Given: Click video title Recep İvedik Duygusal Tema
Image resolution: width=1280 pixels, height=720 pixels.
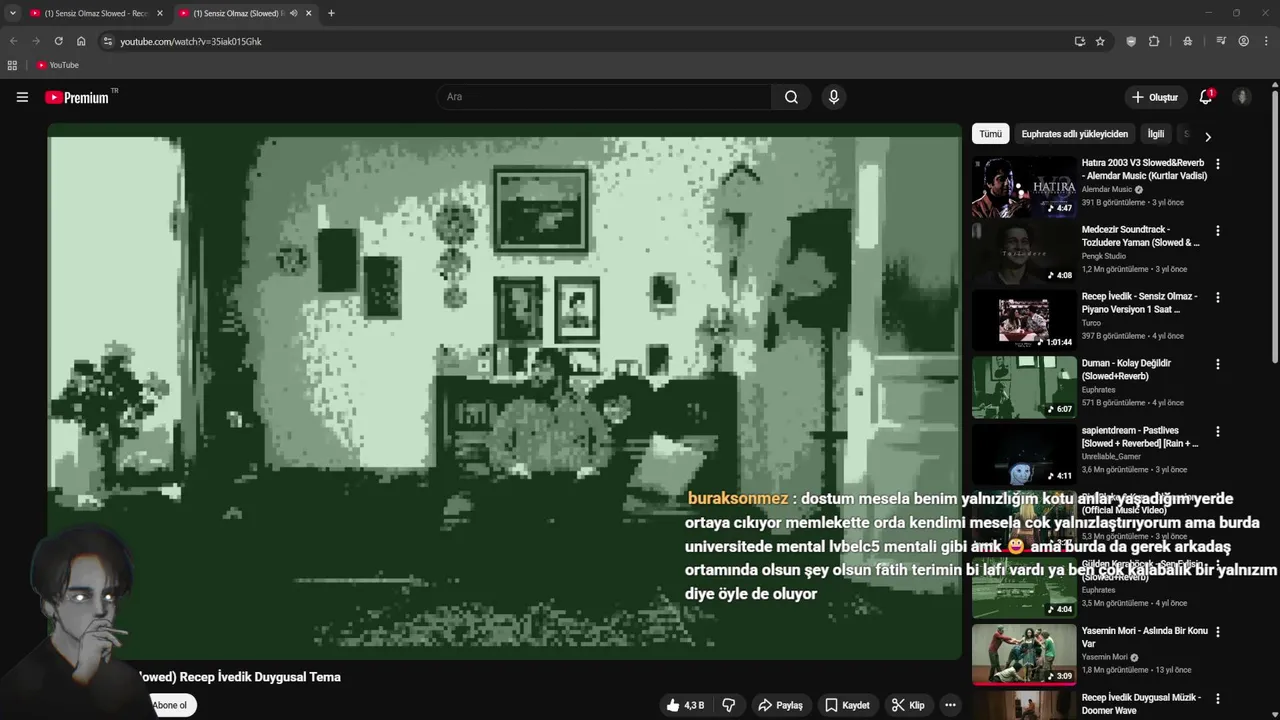Looking at the screenshot, I should tap(240, 677).
